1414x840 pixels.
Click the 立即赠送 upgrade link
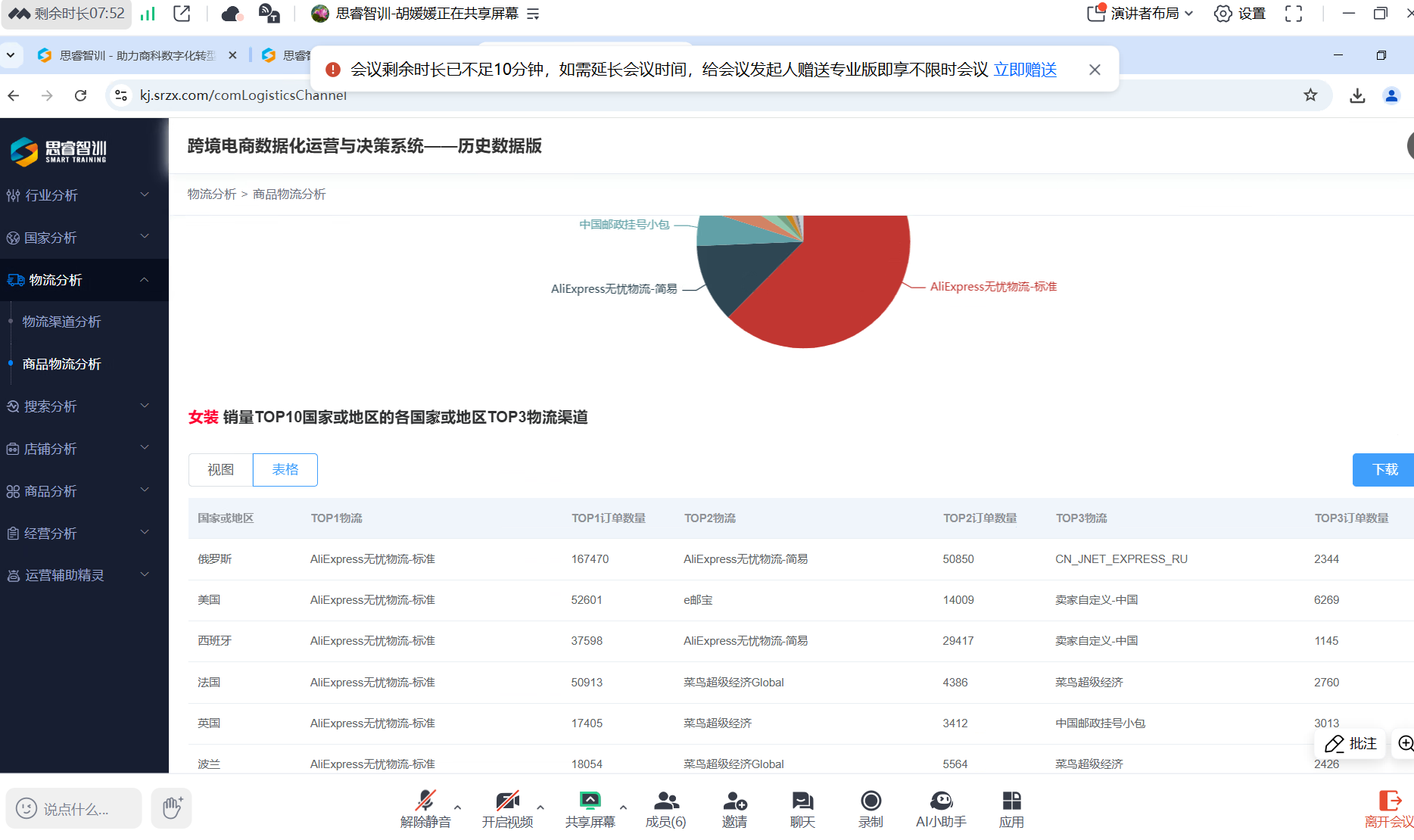[1025, 69]
